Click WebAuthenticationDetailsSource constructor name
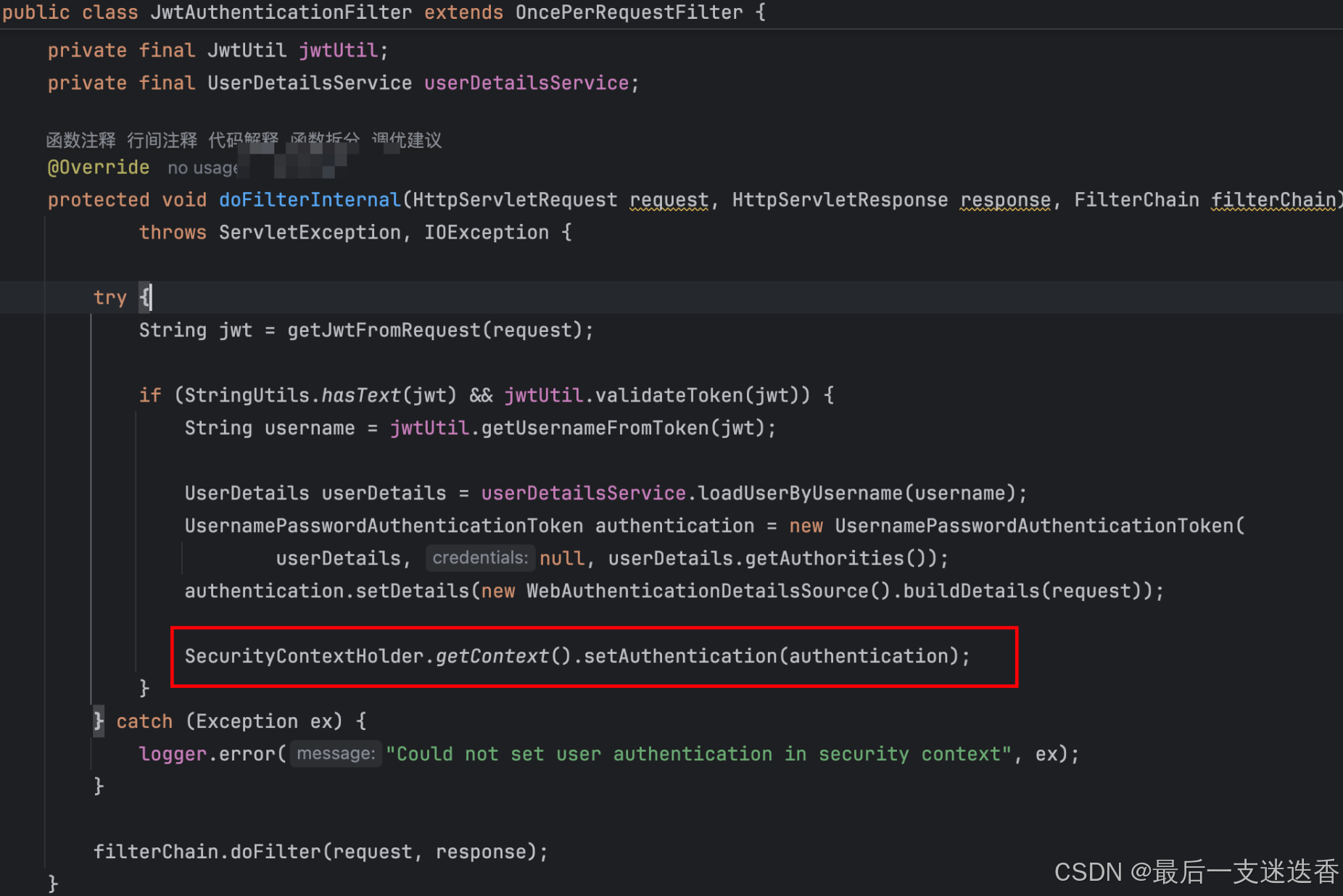The image size is (1343, 896). coord(698,592)
